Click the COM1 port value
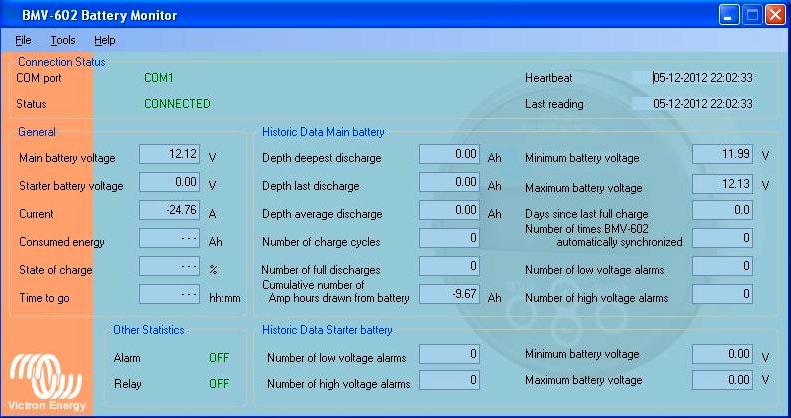This screenshot has height=418, width=791. [159, 78]
